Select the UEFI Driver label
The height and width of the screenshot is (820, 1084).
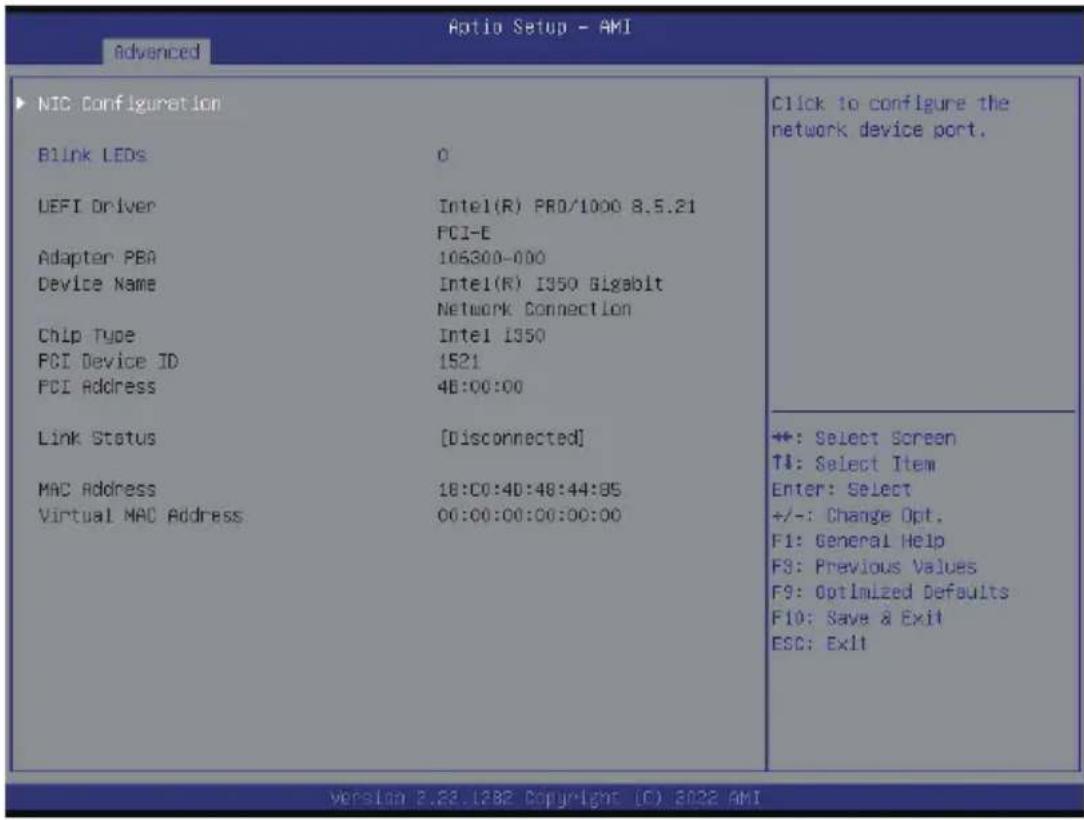pyautogui.click(x=97, y=206)
